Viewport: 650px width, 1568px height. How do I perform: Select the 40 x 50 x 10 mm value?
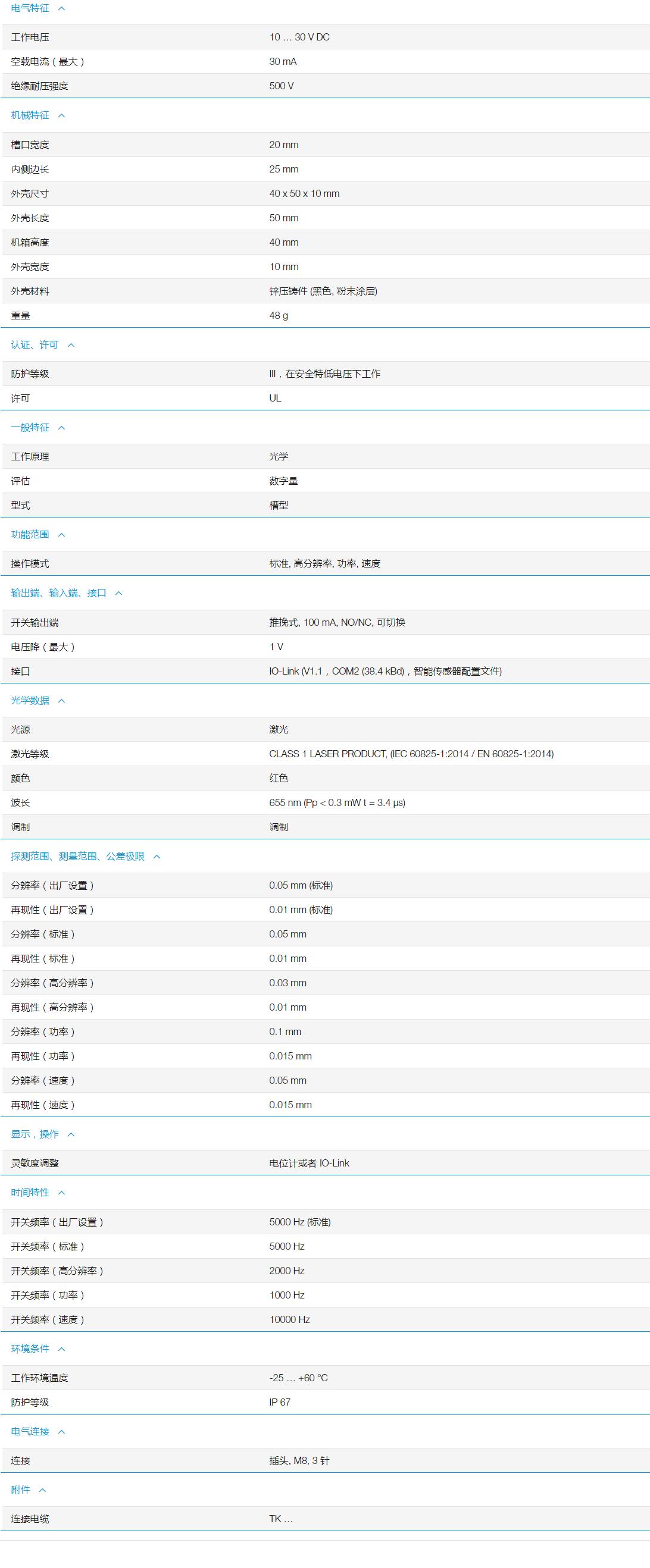tap(304, 193)
